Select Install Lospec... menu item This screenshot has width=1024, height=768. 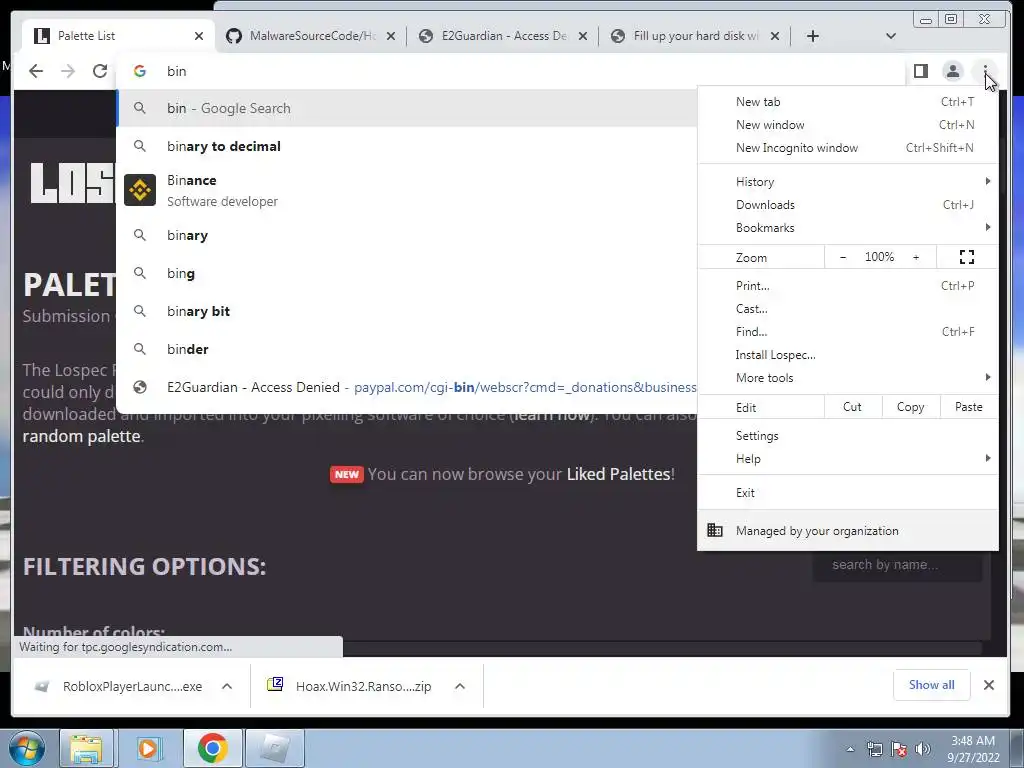point(848,355)
